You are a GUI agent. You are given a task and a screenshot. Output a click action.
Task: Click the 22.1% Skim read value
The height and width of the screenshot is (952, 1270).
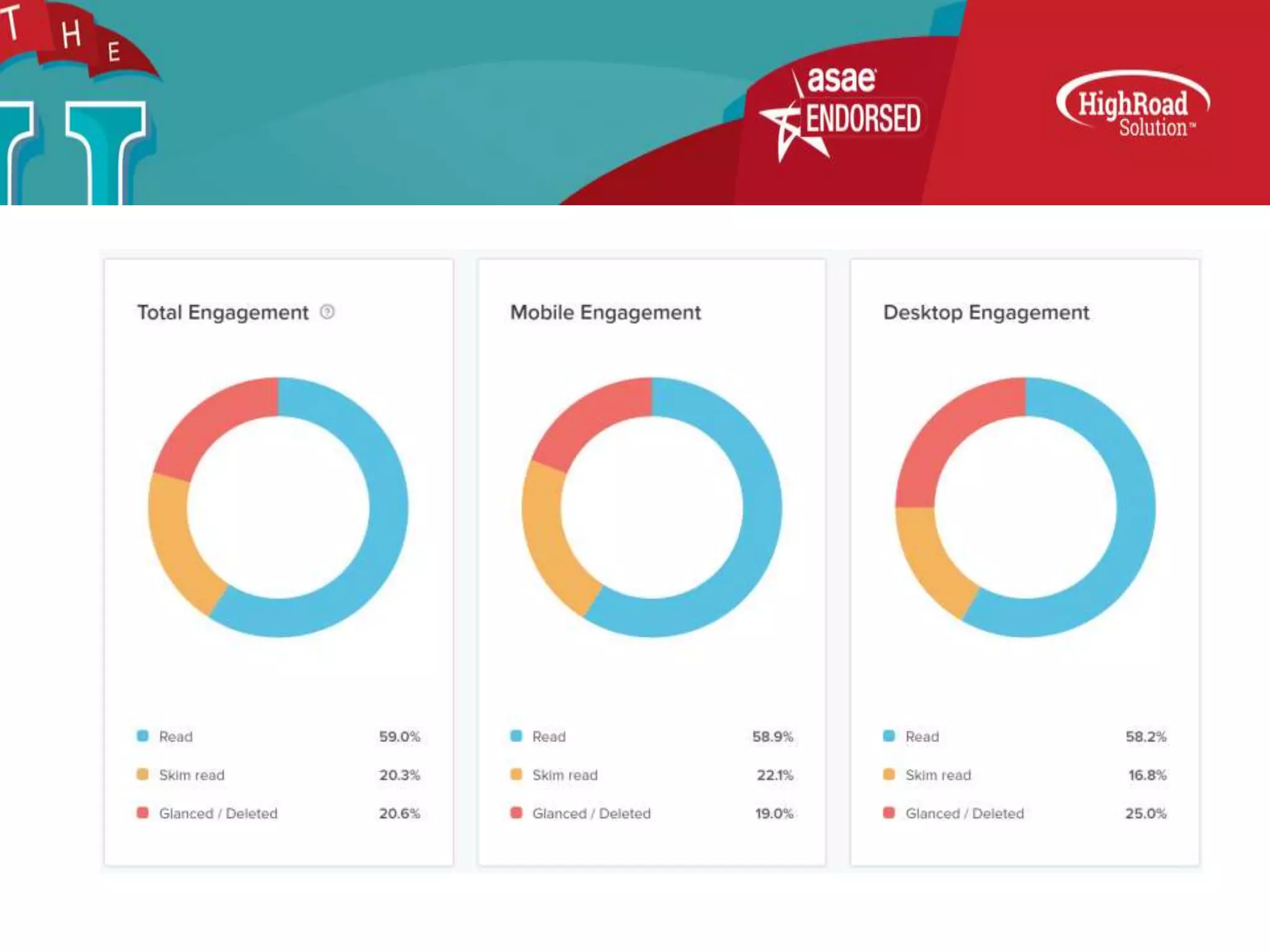[x=775, y=775]
